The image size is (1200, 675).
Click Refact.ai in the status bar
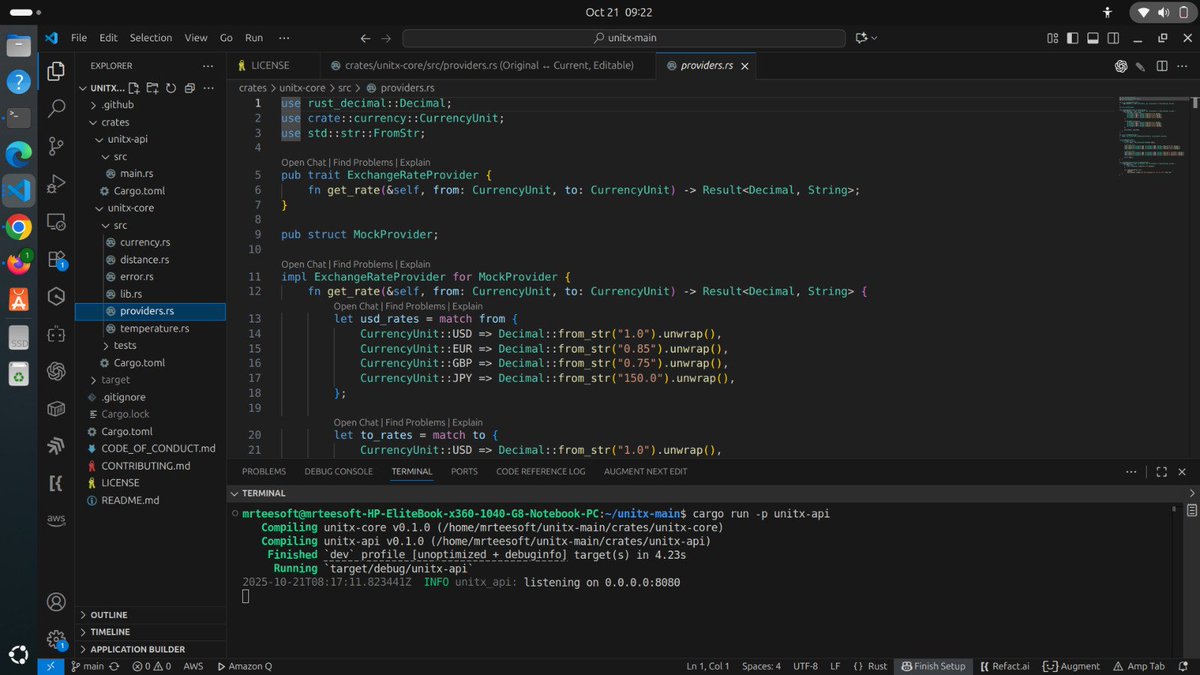(x=1003, y=666)
